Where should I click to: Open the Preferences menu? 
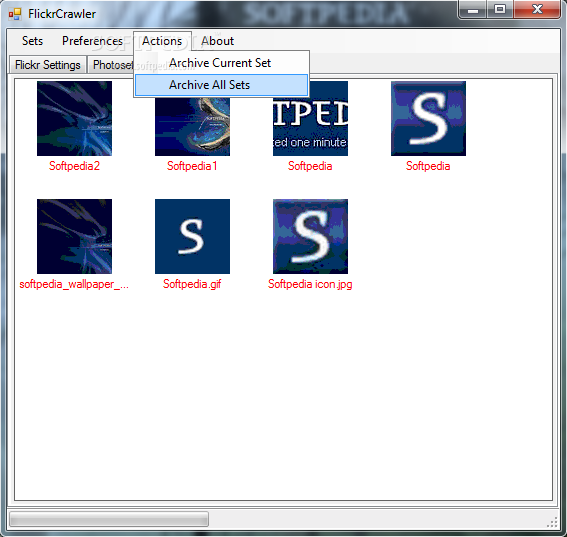click(x=92, y=41)
